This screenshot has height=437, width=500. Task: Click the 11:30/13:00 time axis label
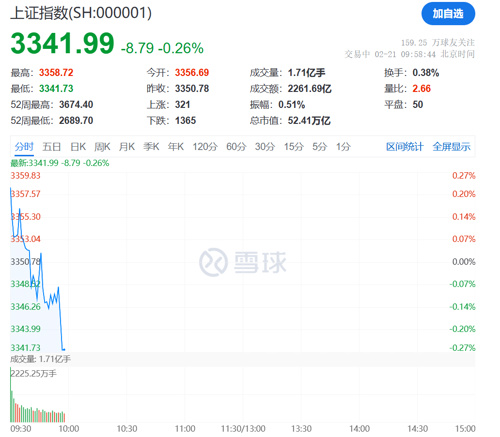click(x=243, y=429)
